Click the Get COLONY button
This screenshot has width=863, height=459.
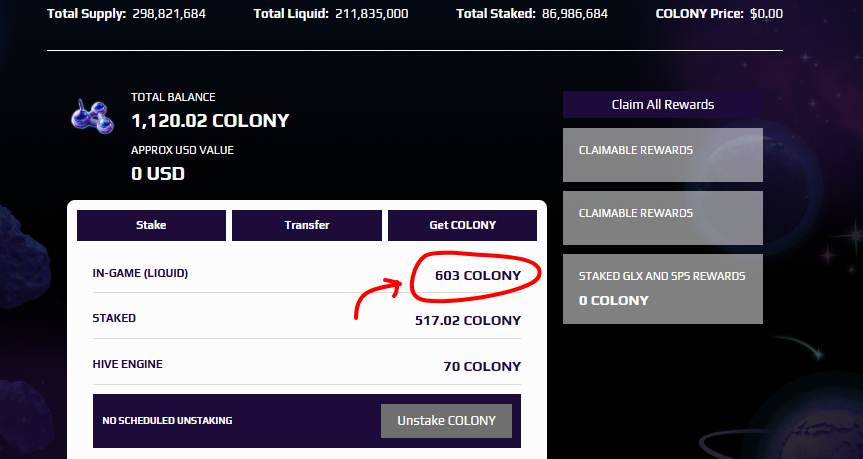pyautogui.click(x=462, y=225)
